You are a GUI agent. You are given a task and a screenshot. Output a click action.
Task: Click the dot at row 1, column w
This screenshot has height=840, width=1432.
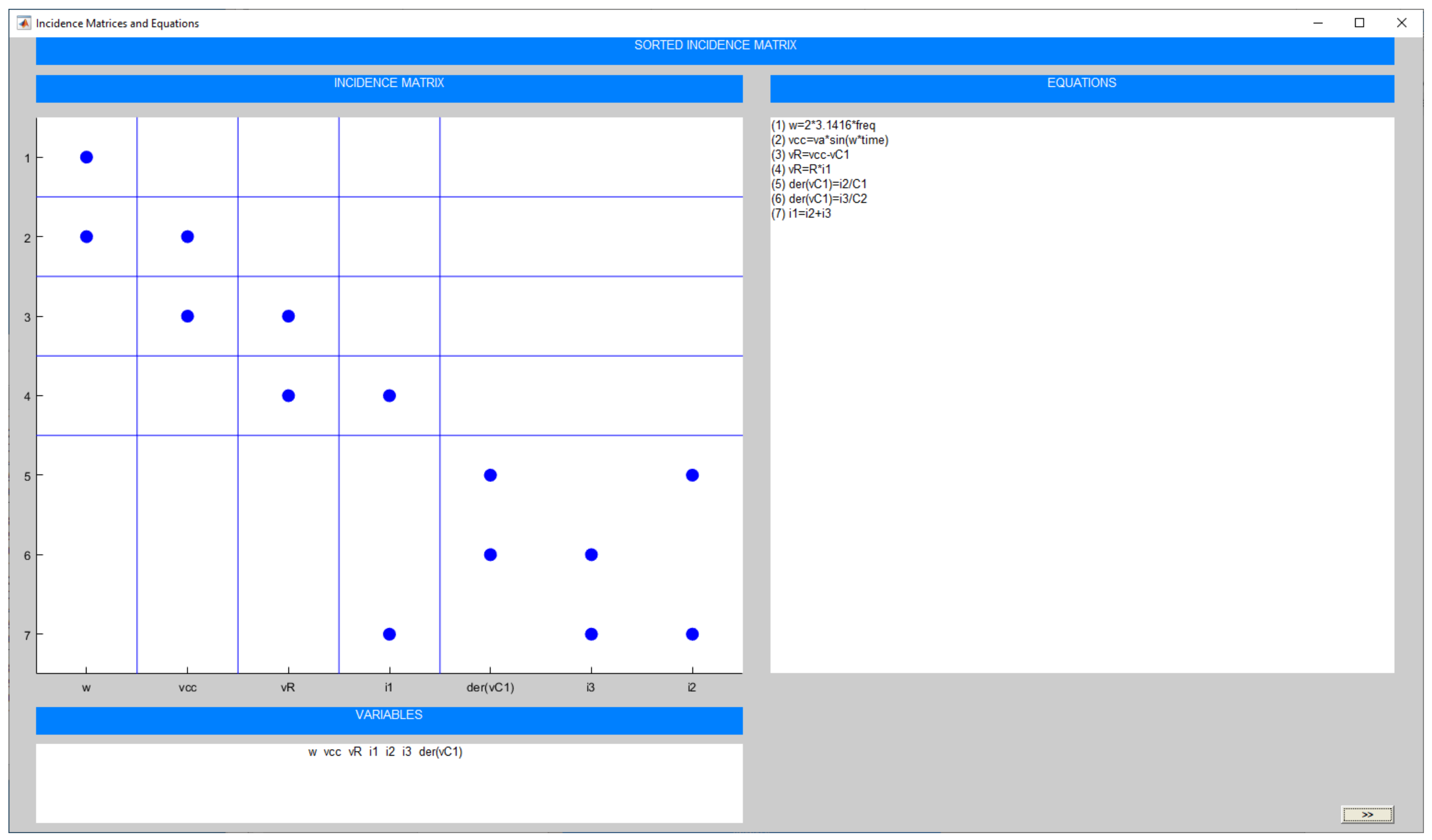pyautogui.click(x=86, y=157)
